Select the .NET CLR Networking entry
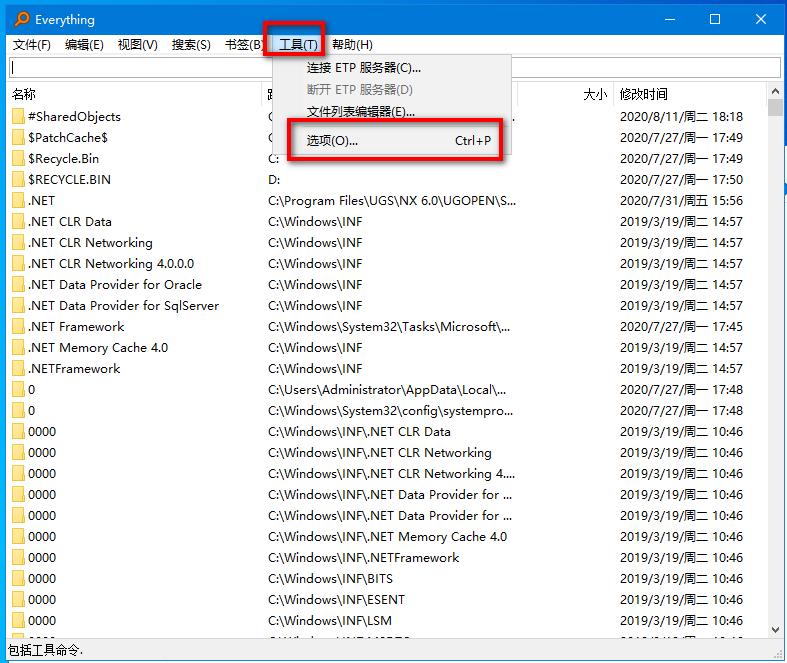This screenshot has height=663, width=787. coord(90,242)
